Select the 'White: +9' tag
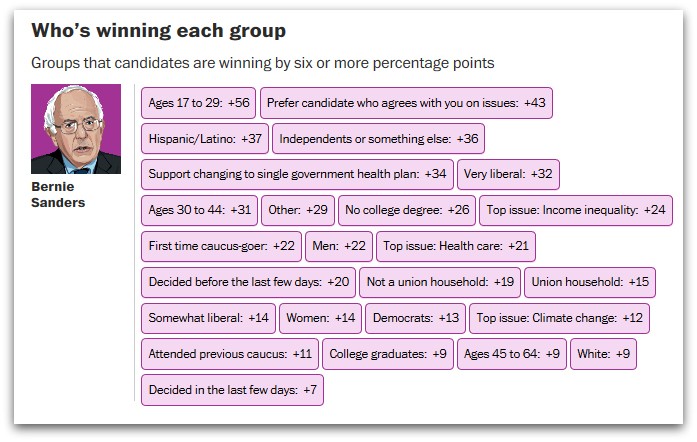The width and height of the screenshot is (697, 442). pyautogui.click(x=603, y=354)
